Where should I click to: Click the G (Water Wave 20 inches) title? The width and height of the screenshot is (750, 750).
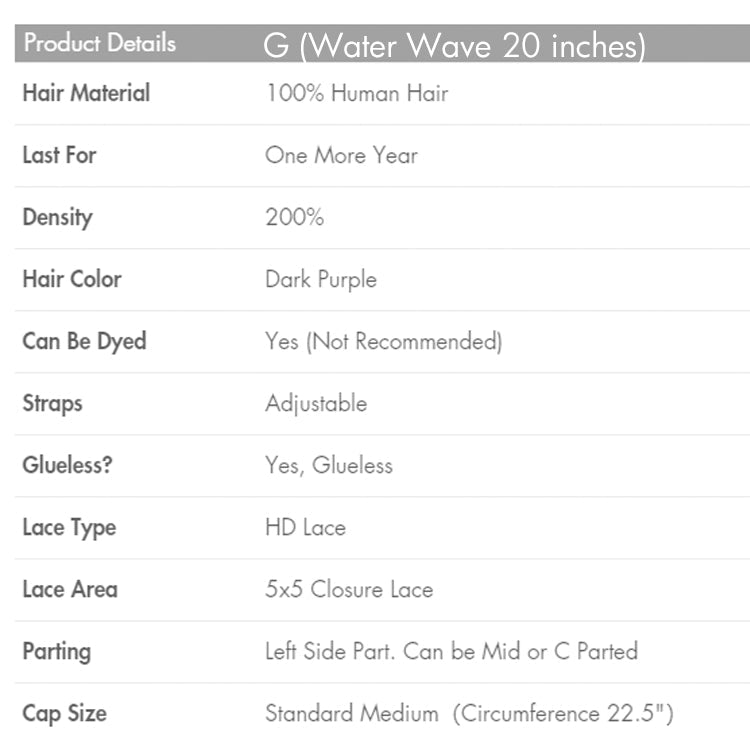click(455, 46)
